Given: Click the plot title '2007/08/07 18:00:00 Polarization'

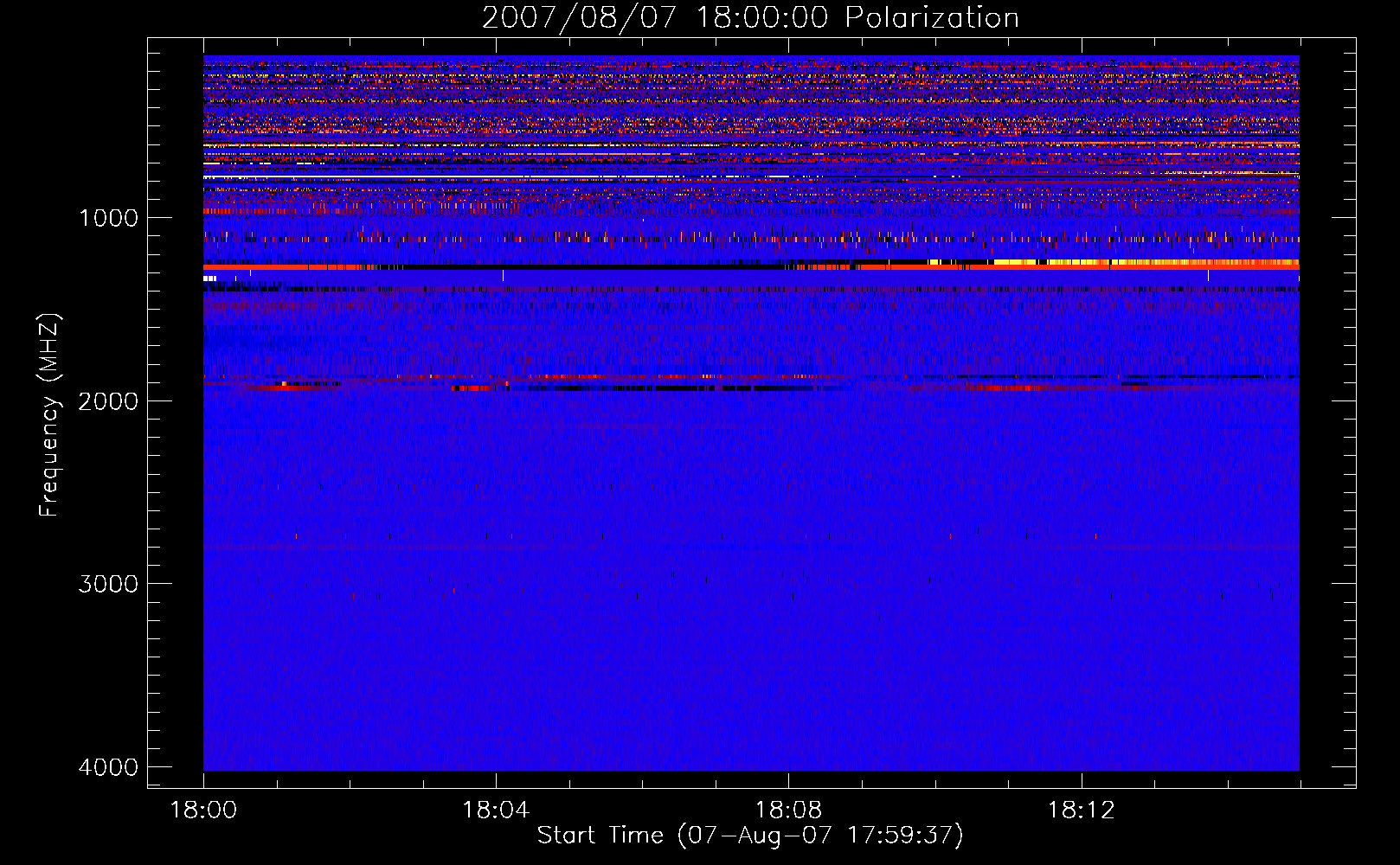Looking at the screenshot, I should 750,17.
